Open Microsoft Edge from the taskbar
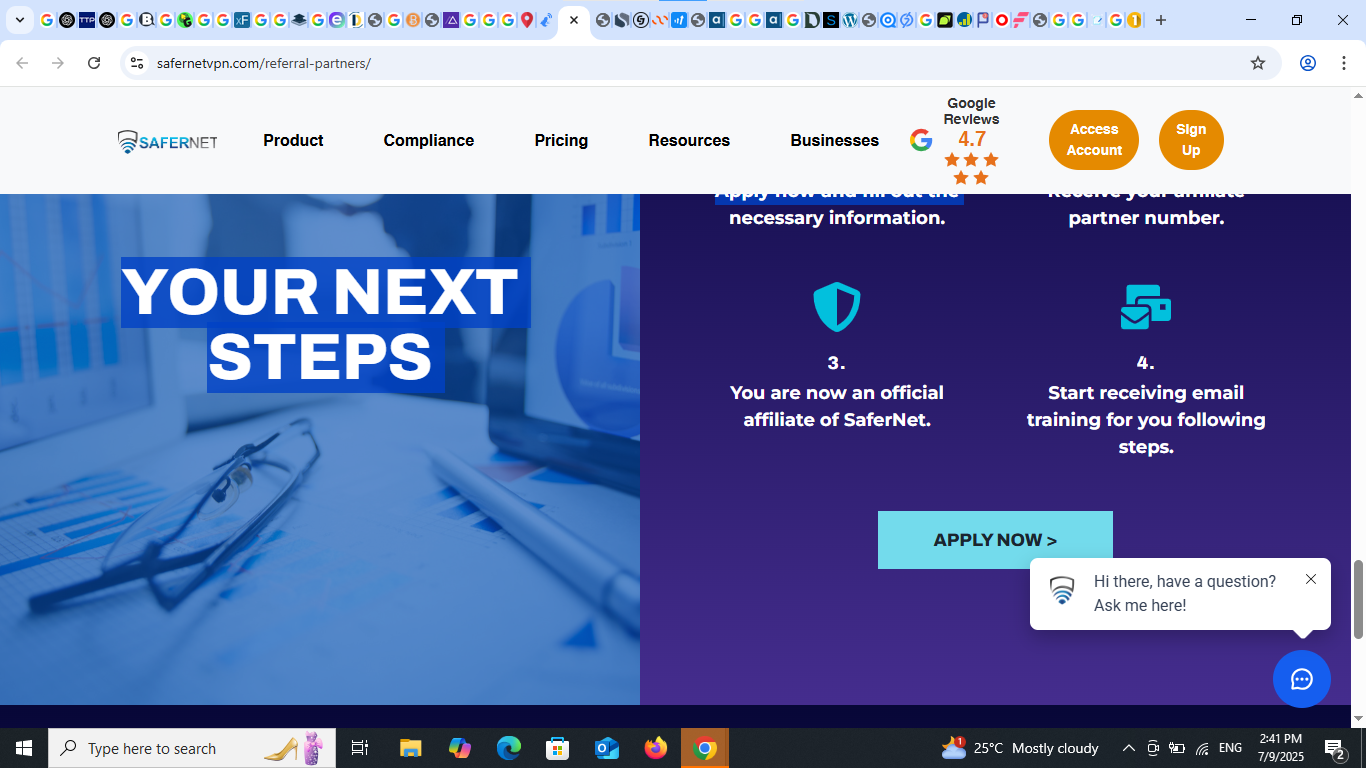The height and width of the screenshot is (768, 1366). point(509,748)
